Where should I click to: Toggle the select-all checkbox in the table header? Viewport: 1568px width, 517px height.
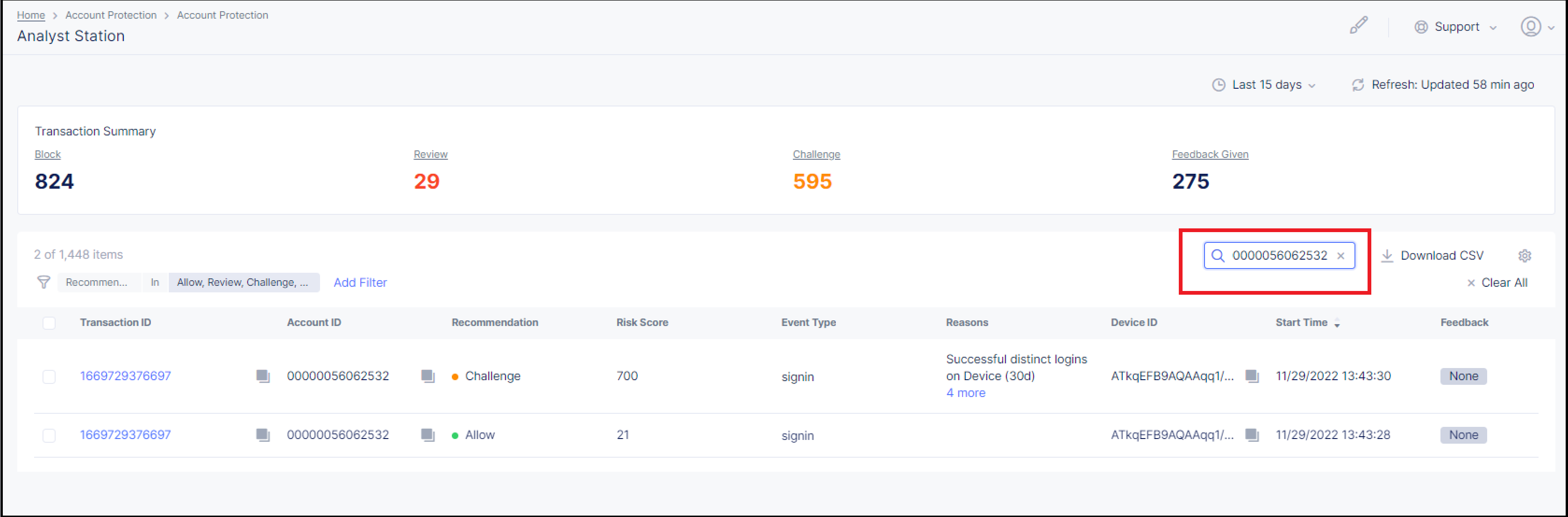coord(50,323)
